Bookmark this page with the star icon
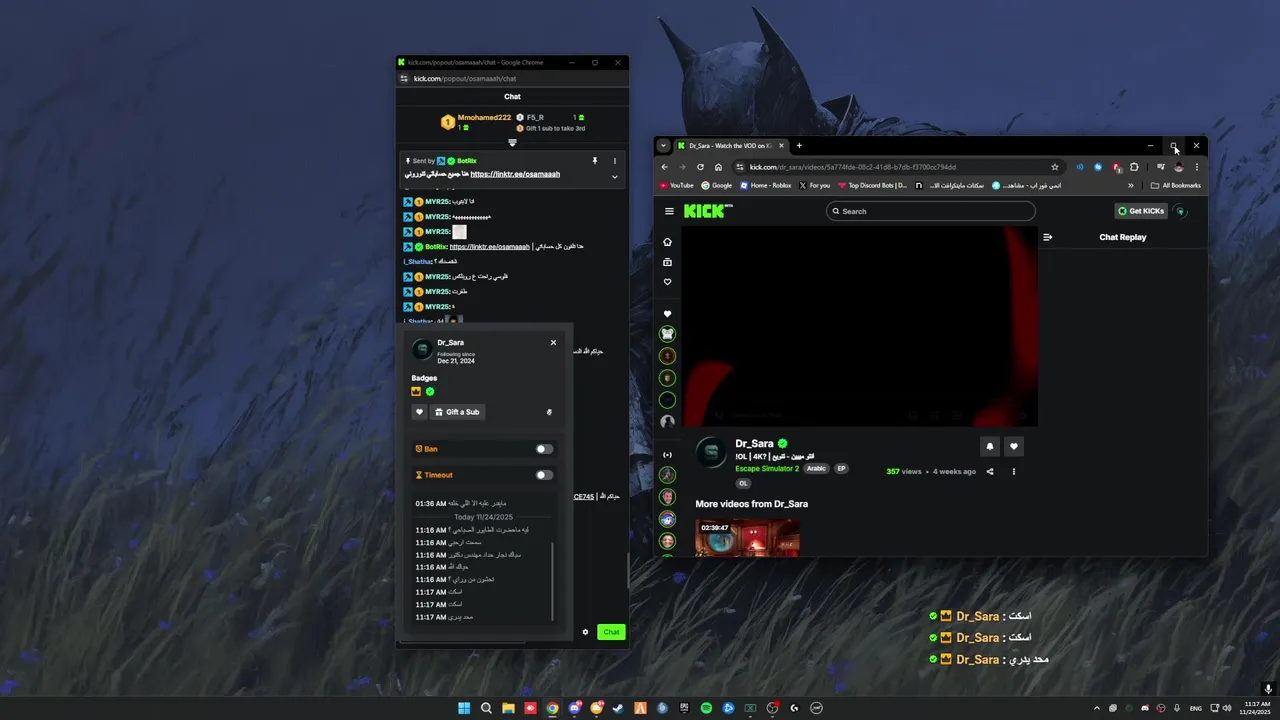Viewport: 1280px width, 720px height. click(1054, 167)
